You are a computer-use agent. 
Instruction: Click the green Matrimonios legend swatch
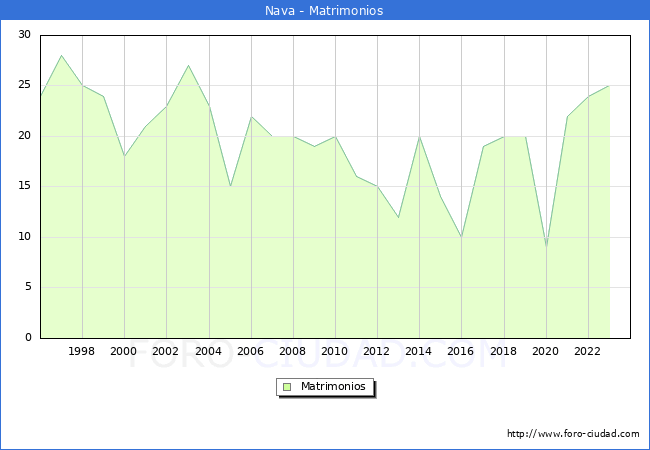tap(286, 386)
